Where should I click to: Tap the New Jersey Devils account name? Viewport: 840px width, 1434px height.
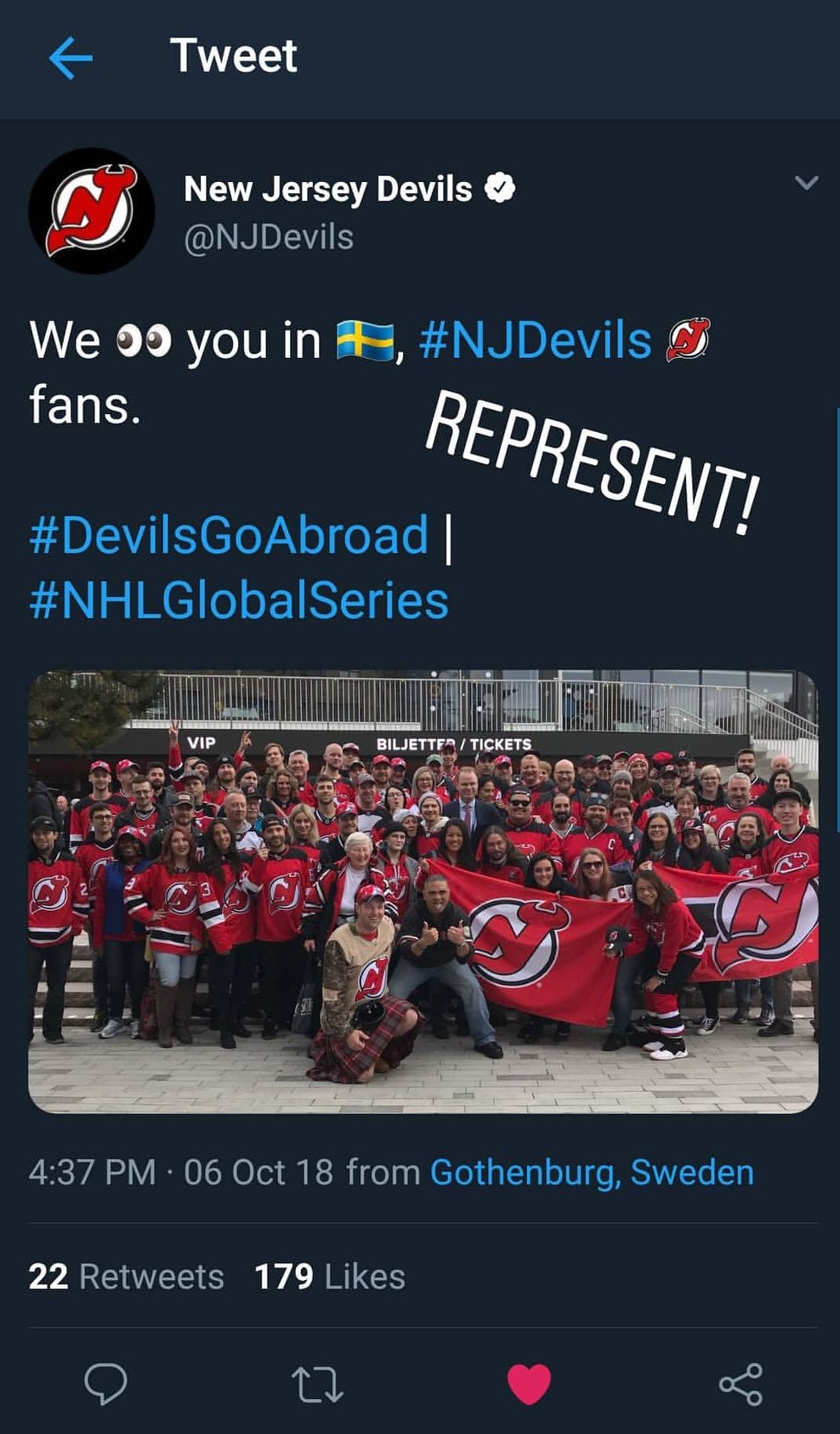click(328, 189)
